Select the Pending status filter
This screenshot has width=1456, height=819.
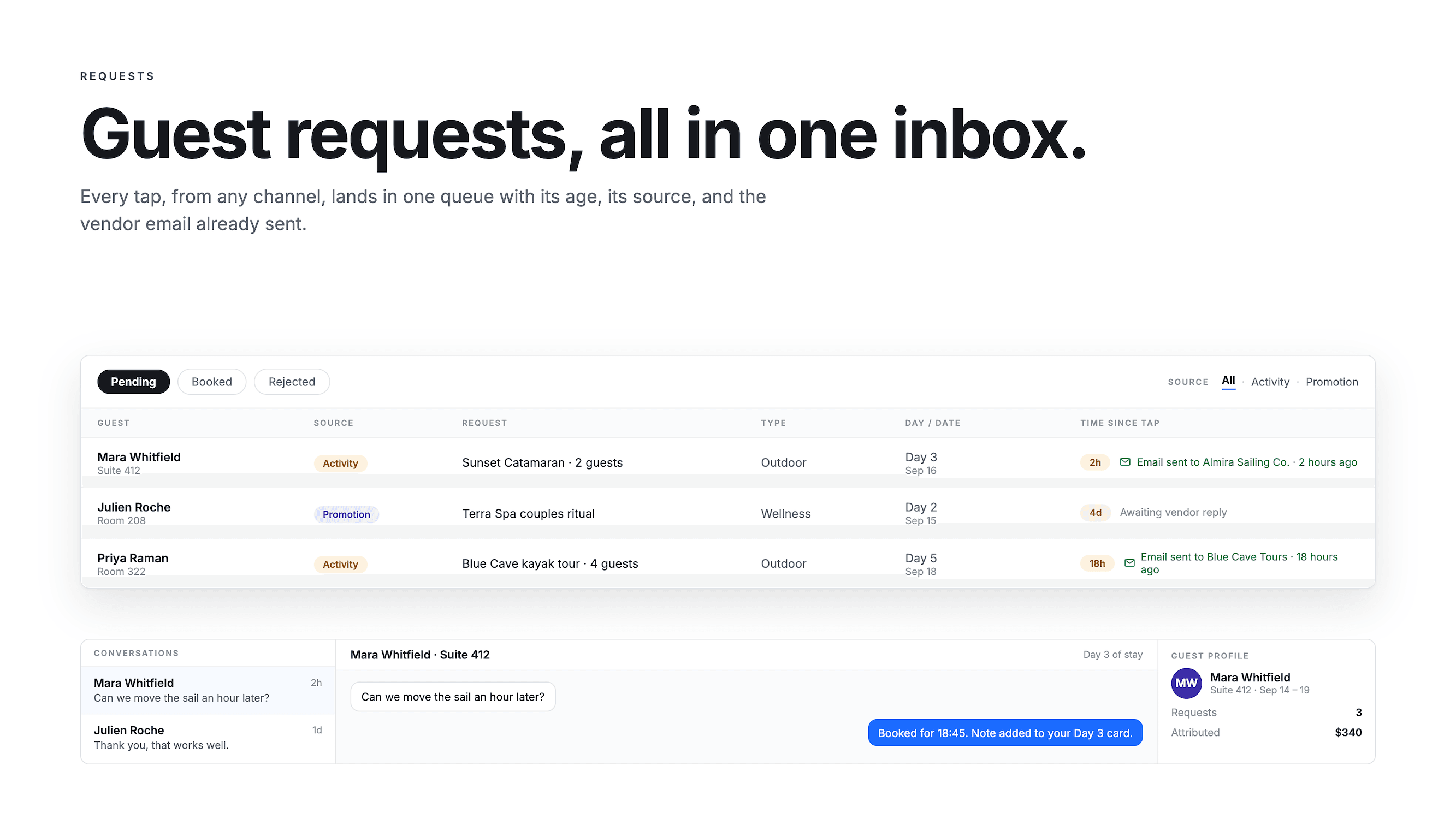(133, 382)
